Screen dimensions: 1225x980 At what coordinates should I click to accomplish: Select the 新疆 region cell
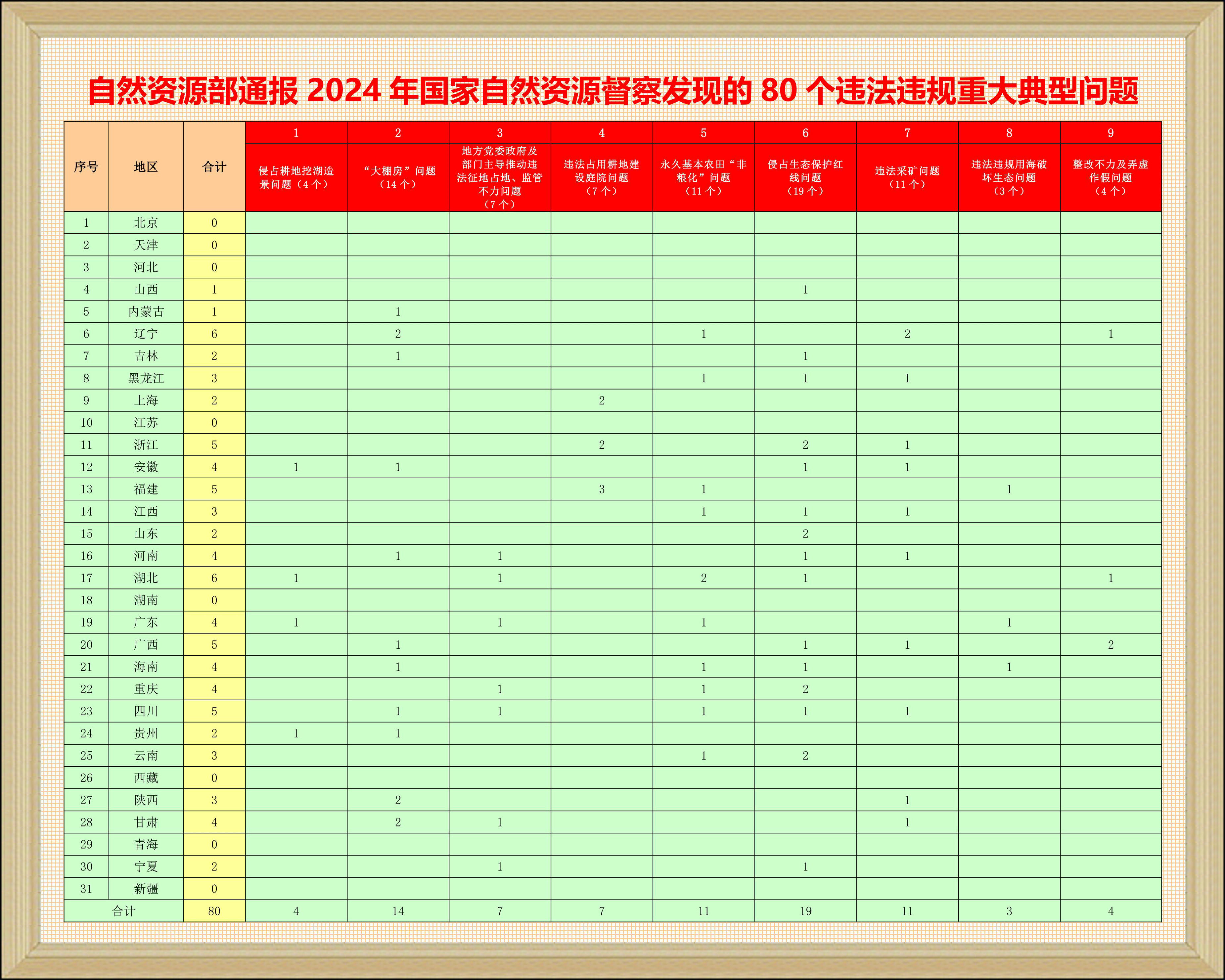tap(146, 888)
